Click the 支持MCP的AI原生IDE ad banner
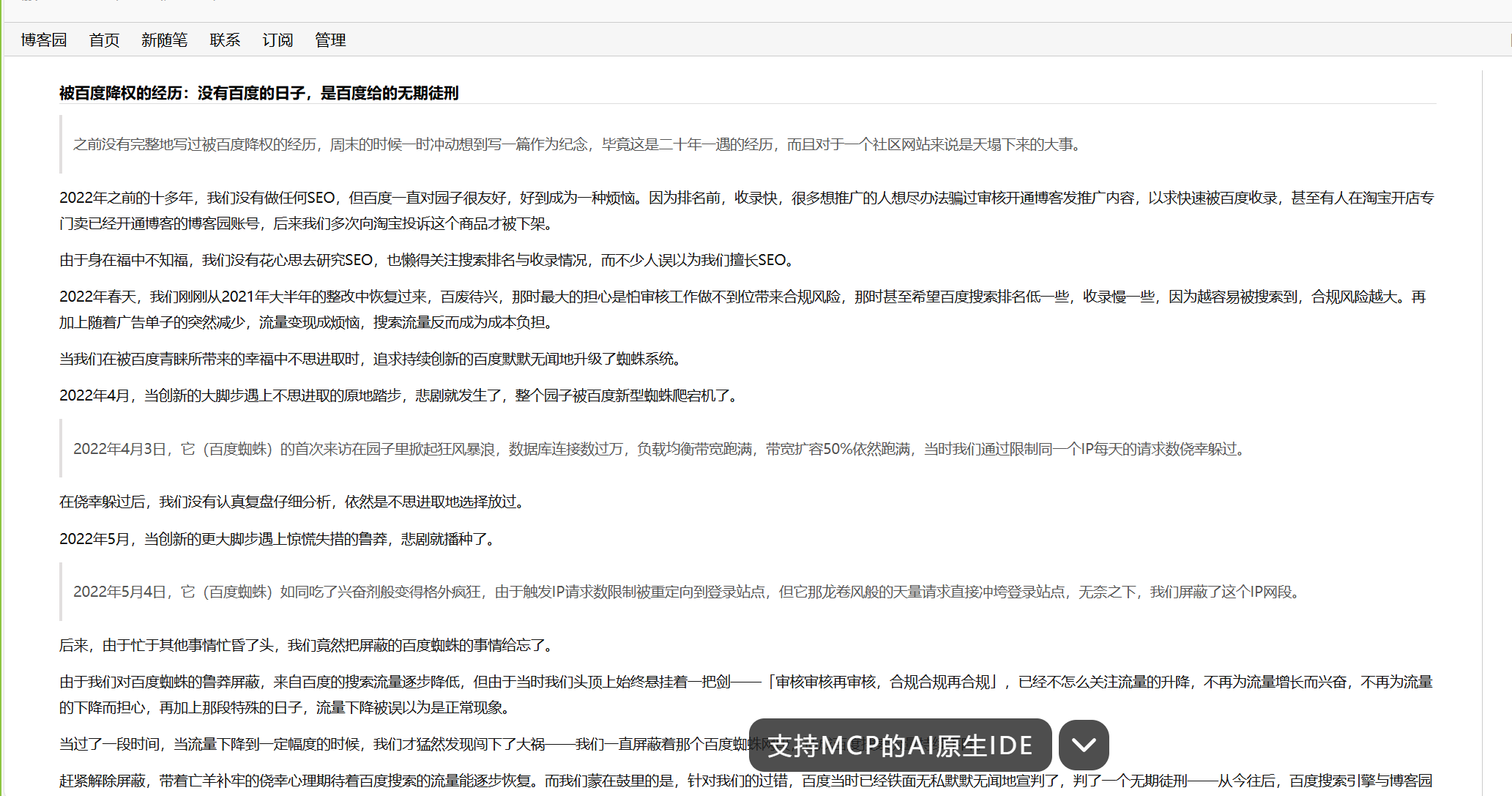The height and width of the screenshot is (796, 1512). pos(898,745)
